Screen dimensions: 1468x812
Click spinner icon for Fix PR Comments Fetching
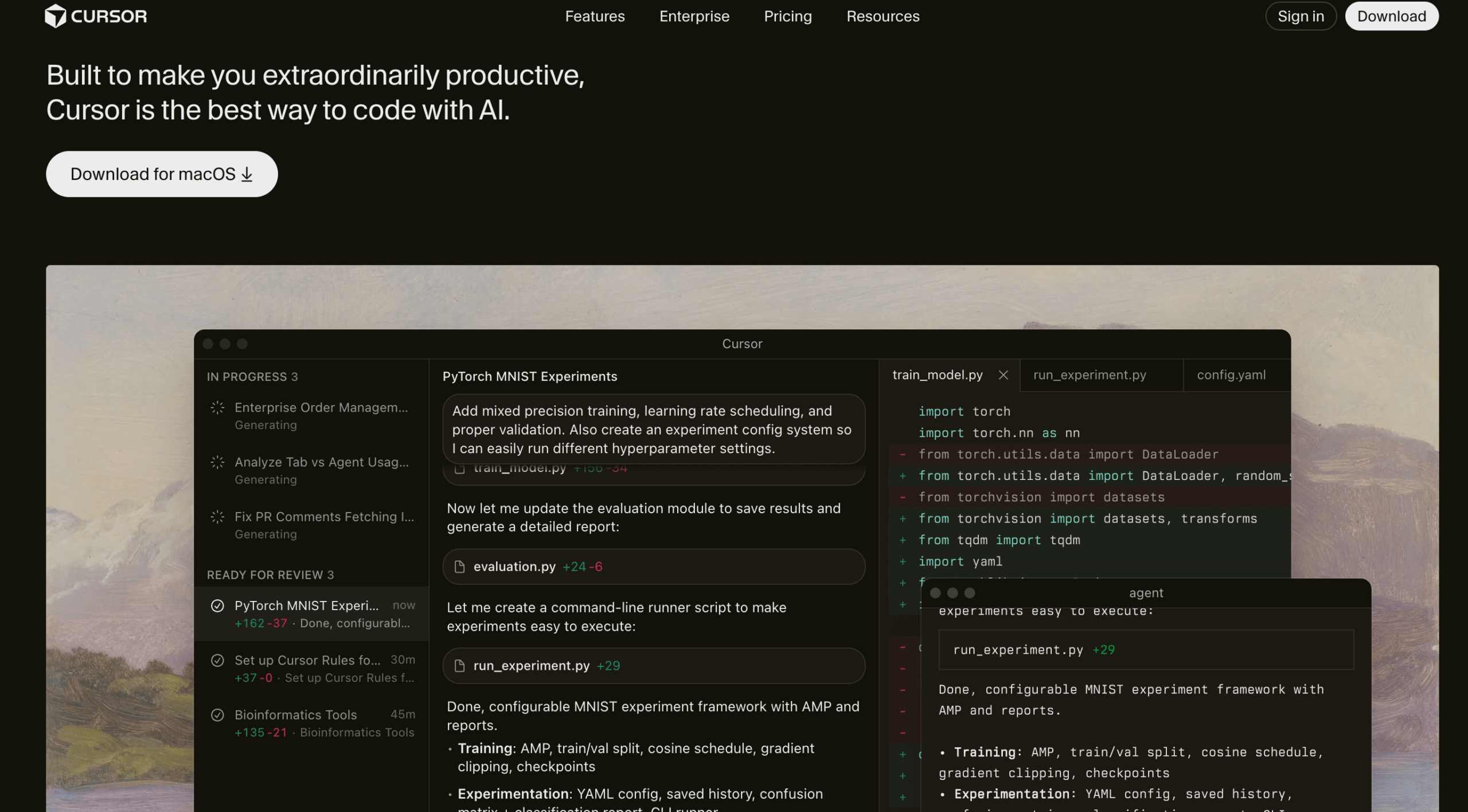point(217,517)
